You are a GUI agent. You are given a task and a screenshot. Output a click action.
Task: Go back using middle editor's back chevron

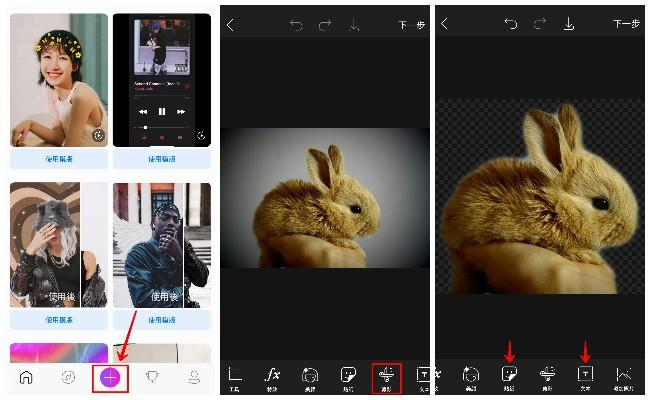[x=231, y=25]
